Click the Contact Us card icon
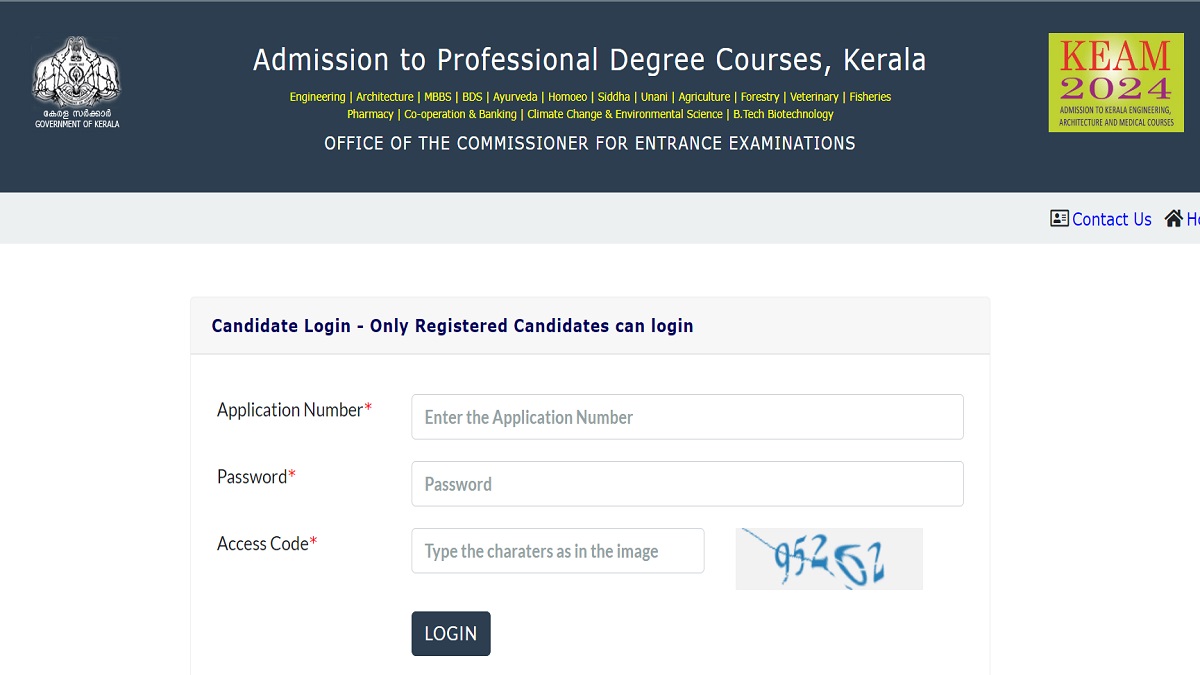Screen dimensions: 1200x675 coord(1059,218)
